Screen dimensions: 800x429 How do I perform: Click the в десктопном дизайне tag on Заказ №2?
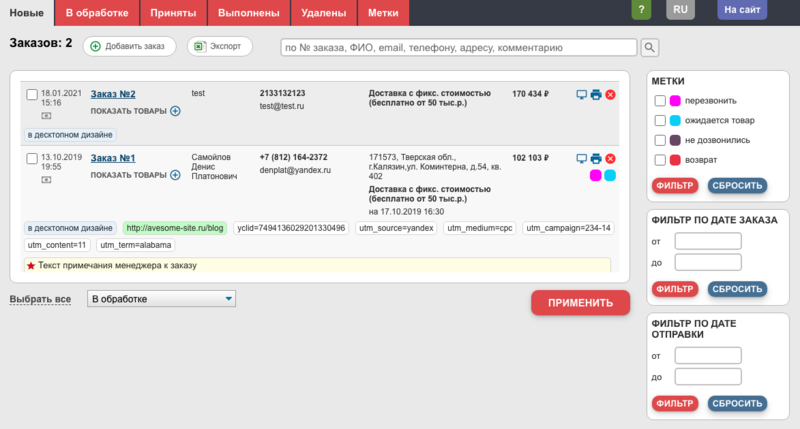pyautogui.click(x=70, y=135)
